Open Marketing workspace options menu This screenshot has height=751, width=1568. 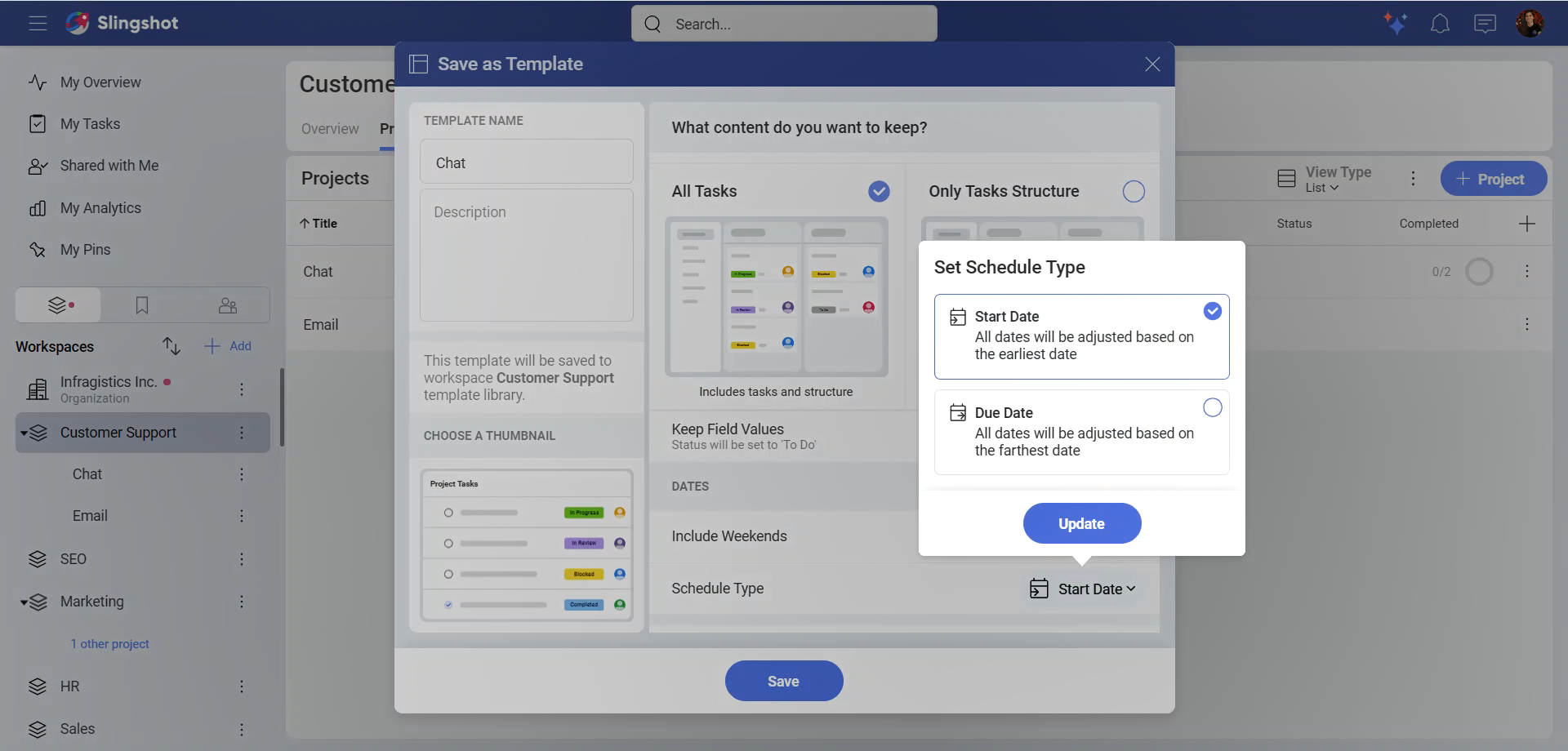tap(242, 602)
